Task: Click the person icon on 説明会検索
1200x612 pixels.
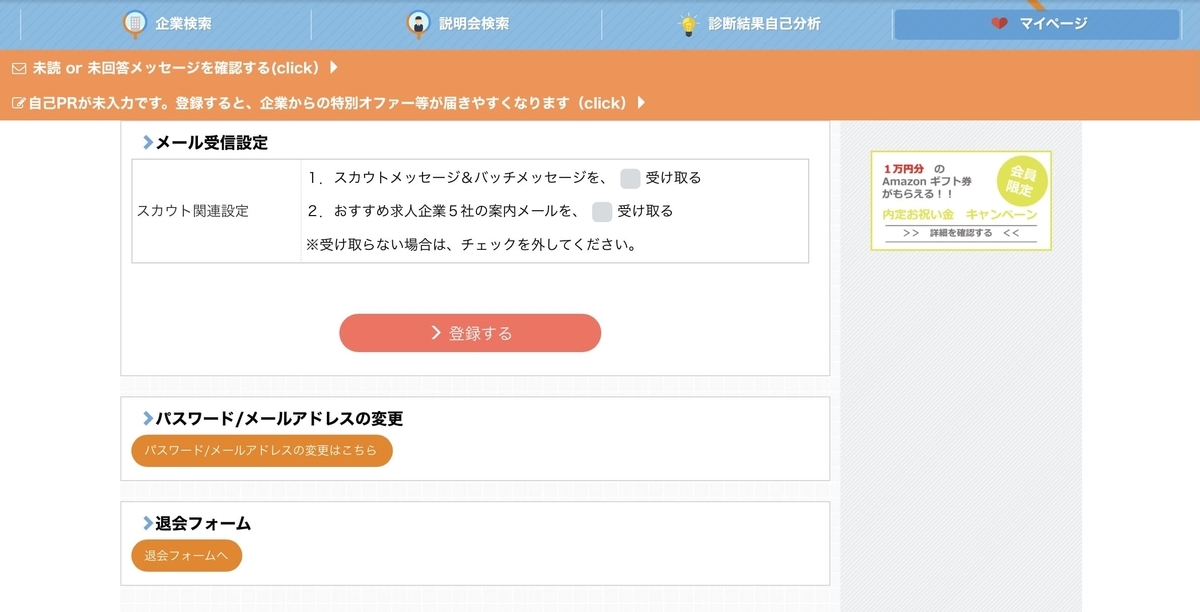Action: pos(420,23)
